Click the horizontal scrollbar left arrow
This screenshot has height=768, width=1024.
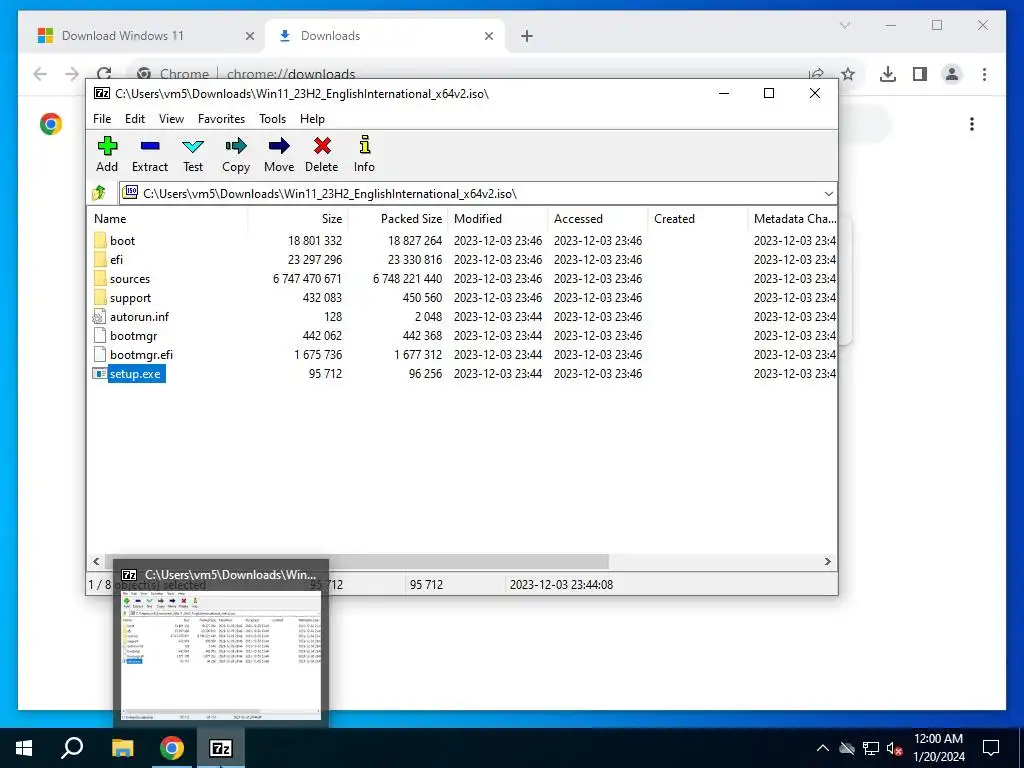[x=96, y=561]
